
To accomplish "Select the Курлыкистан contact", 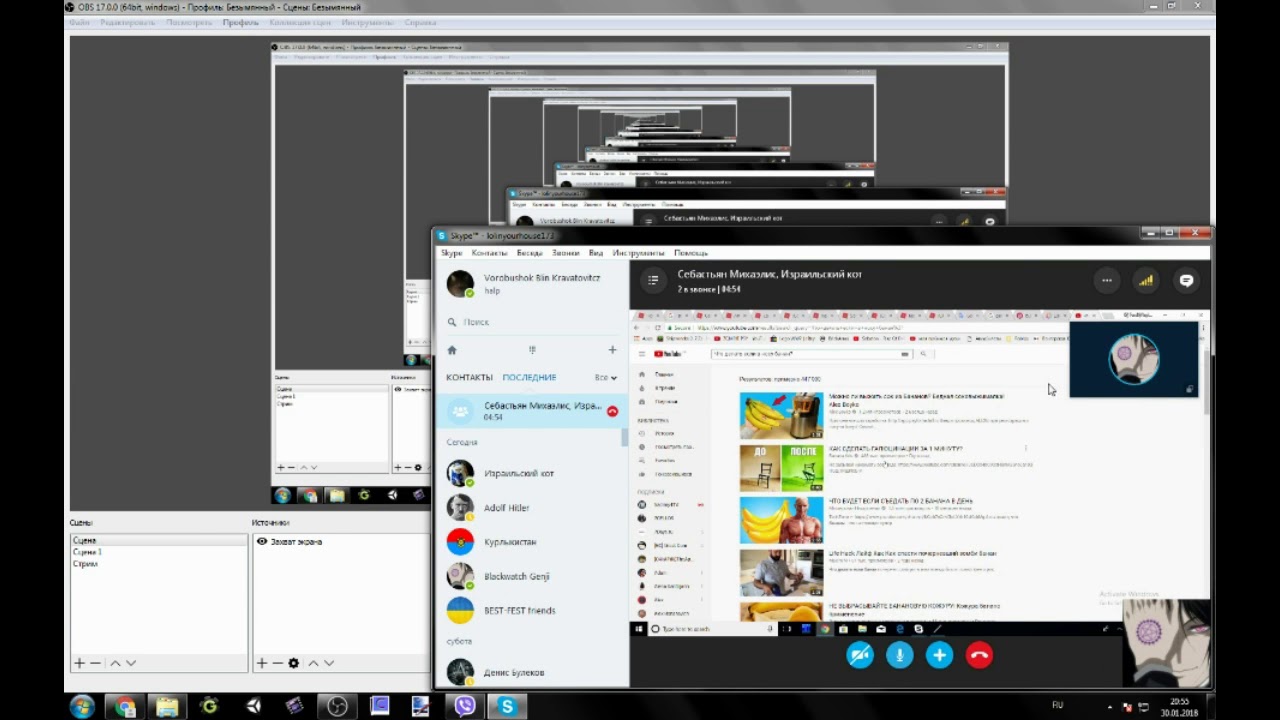I will pyautogui.click(x=531, y=542).
